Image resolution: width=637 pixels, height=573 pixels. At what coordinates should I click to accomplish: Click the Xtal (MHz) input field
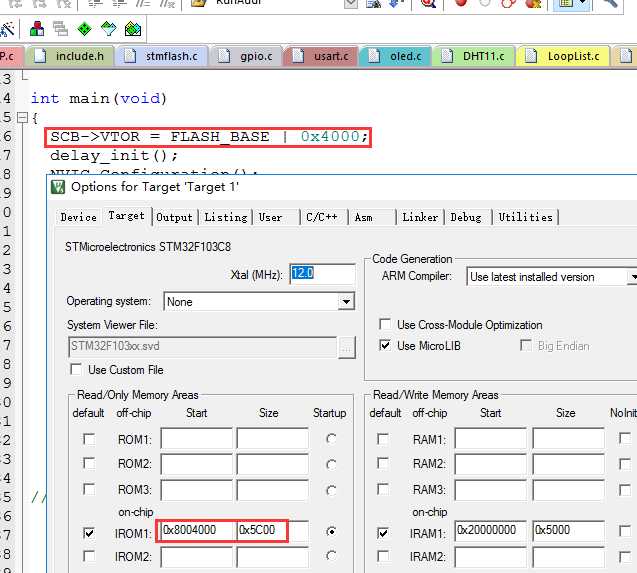(x=323, y=274)
